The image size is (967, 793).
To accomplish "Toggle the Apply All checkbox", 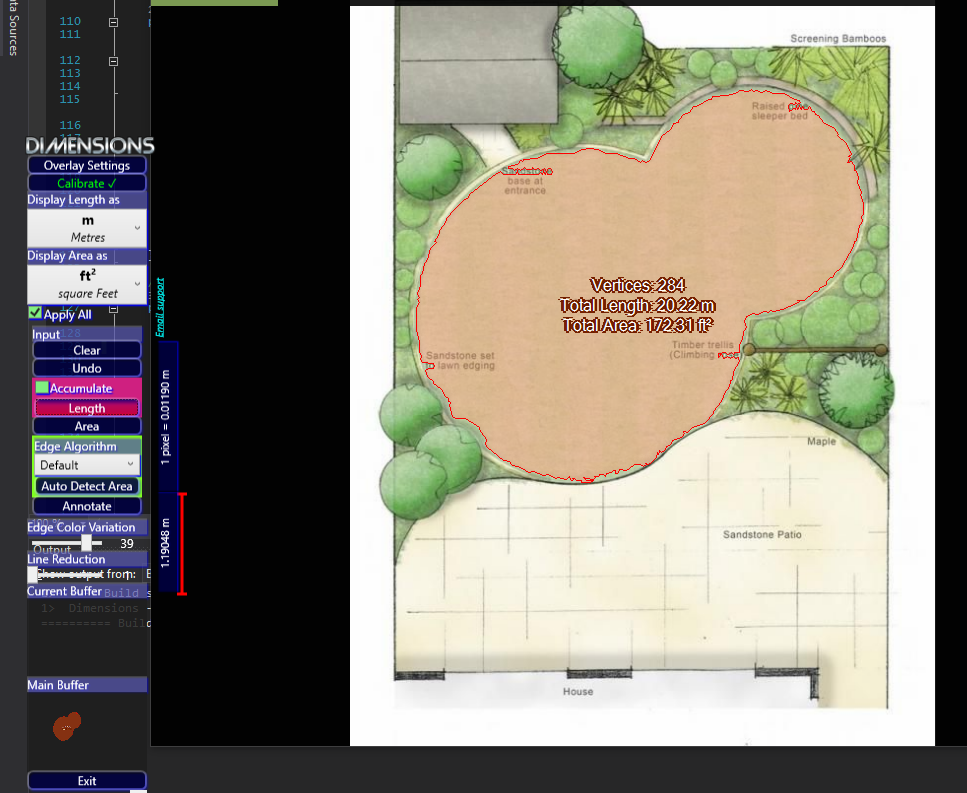I will 36,314.
